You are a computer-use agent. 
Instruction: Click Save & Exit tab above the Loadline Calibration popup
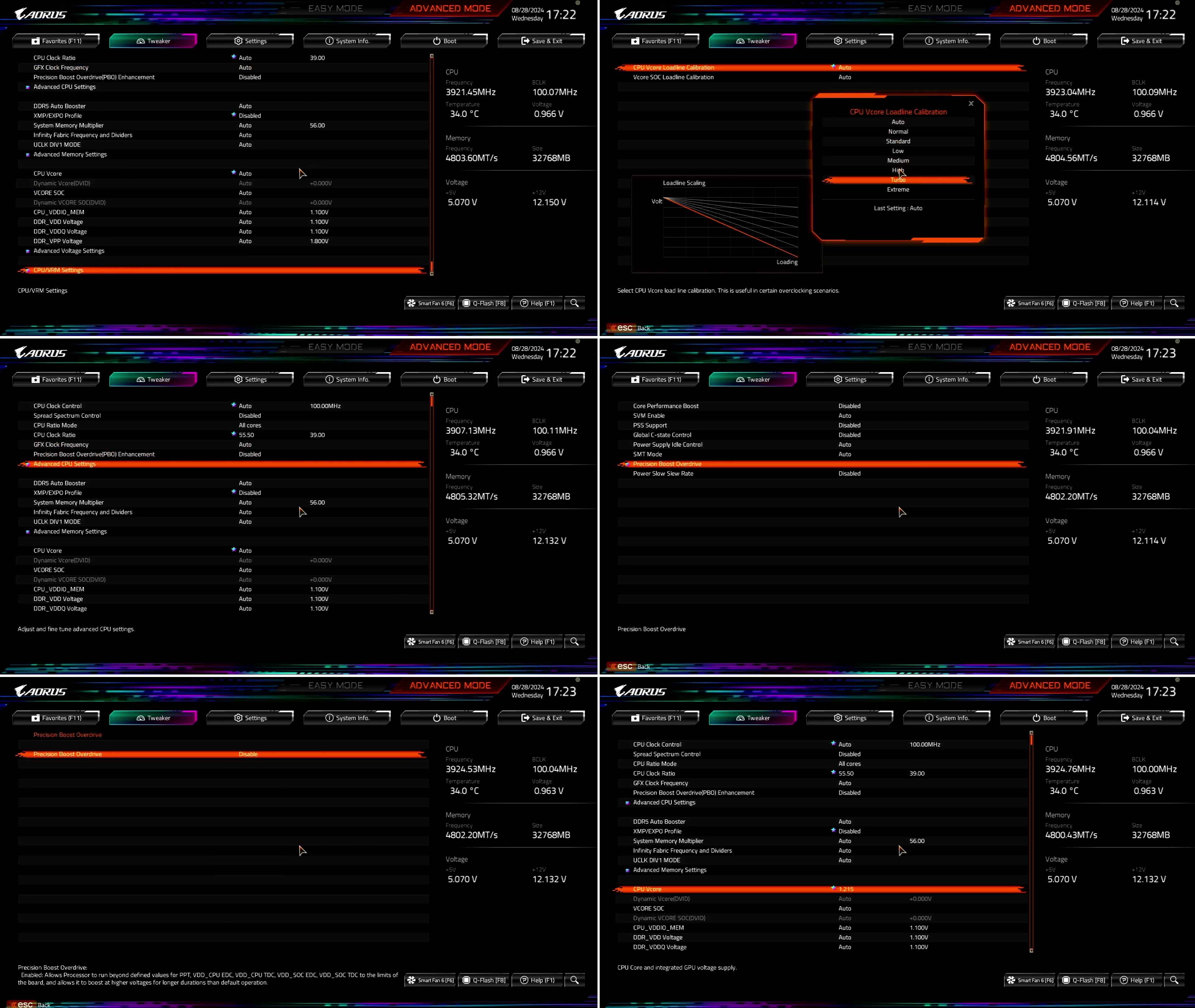pos(1141,41)
